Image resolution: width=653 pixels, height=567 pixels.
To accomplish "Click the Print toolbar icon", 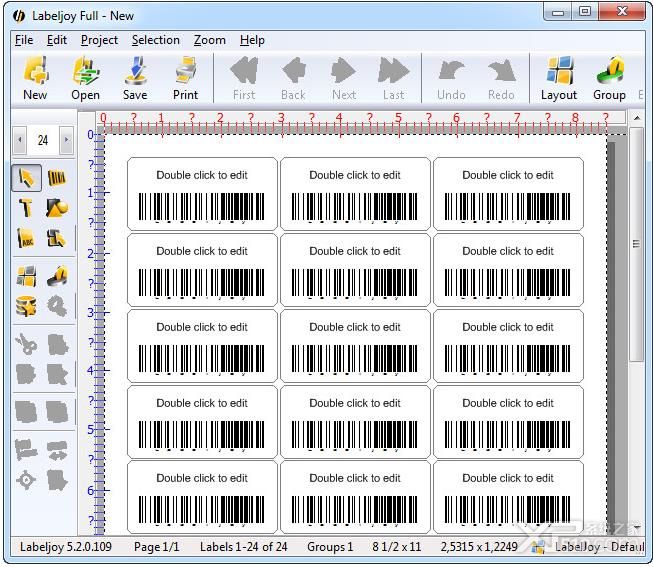I will (x=185, y=78).
